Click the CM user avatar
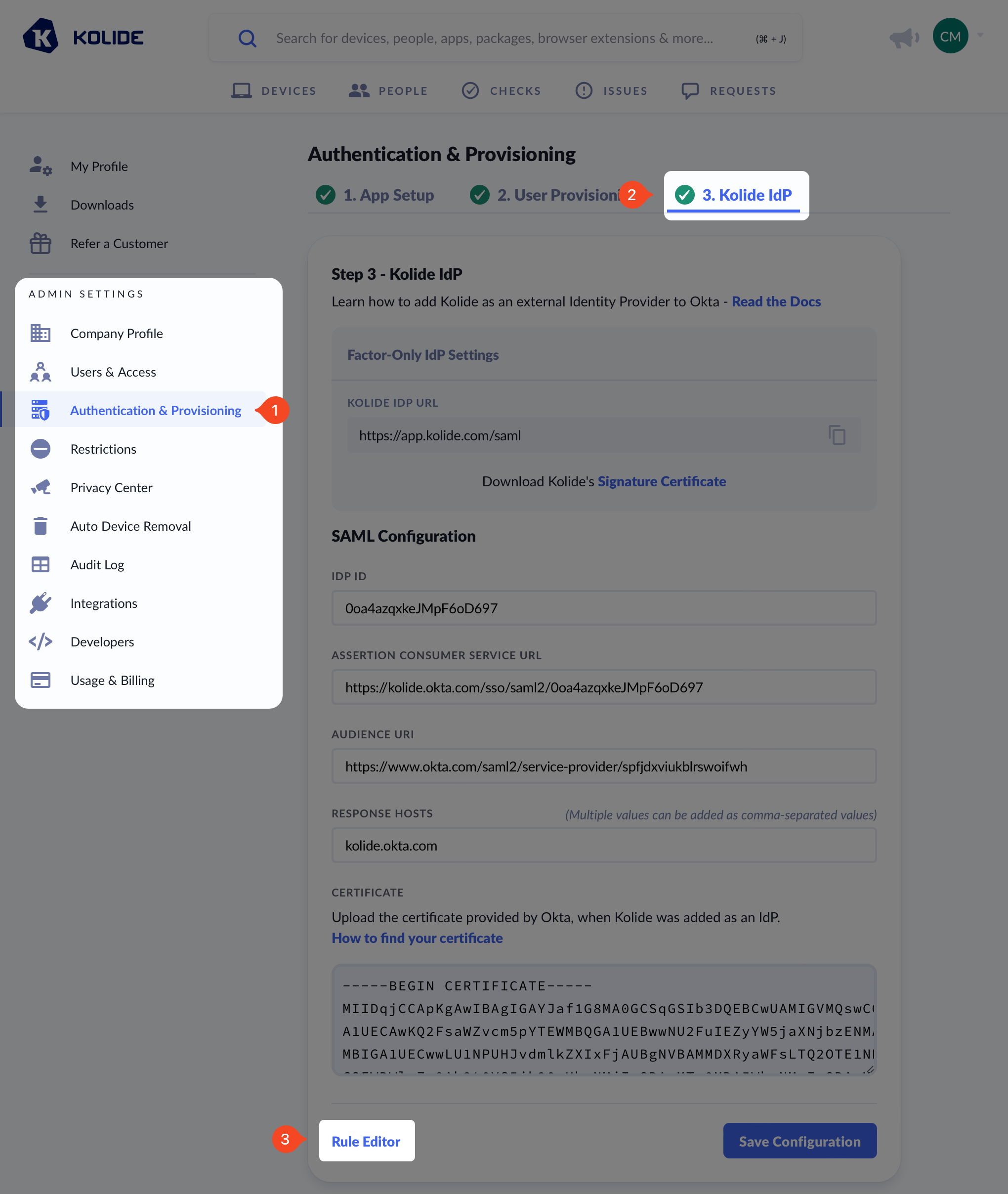1008x1194 pixels. pyautogui.click(x=950, y=36)
